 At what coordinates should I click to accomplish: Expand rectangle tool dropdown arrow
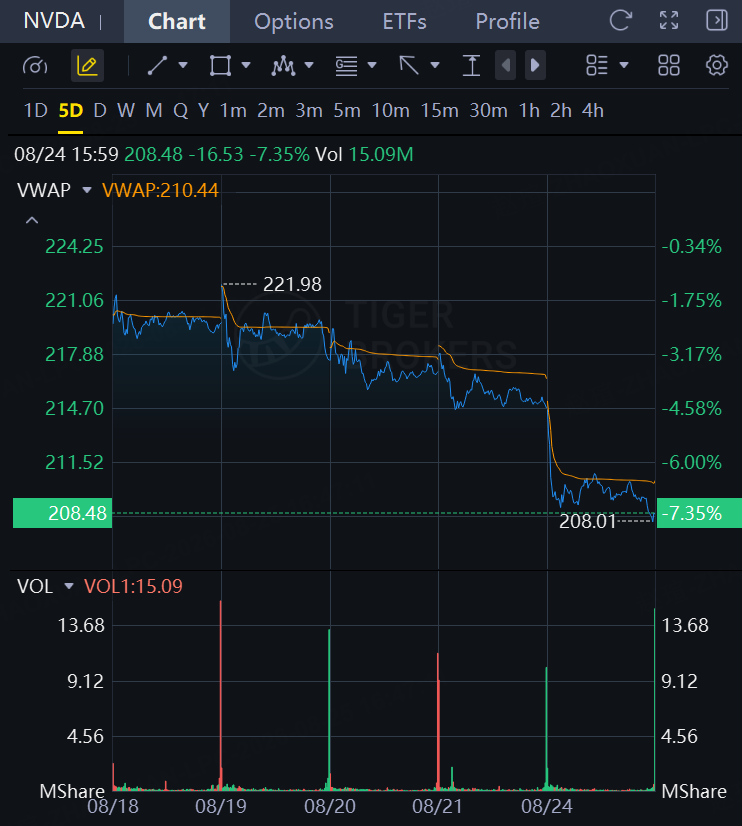[246, 65]
